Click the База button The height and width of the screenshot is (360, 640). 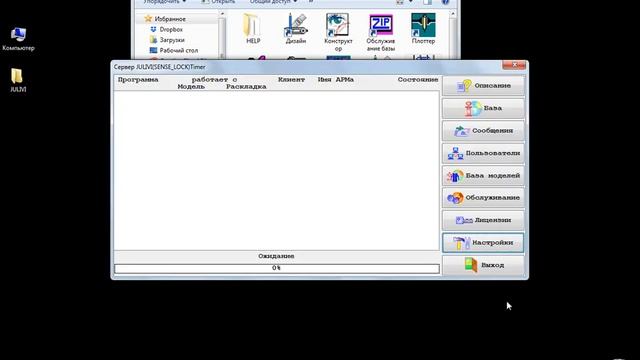coord(483,108)
